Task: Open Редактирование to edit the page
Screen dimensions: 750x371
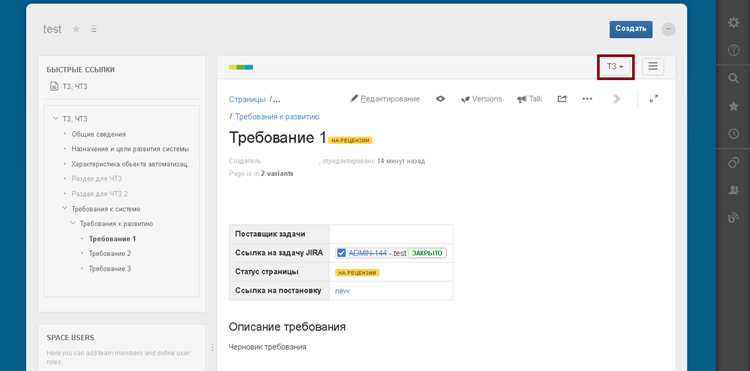Action: (x=385, y=99)
